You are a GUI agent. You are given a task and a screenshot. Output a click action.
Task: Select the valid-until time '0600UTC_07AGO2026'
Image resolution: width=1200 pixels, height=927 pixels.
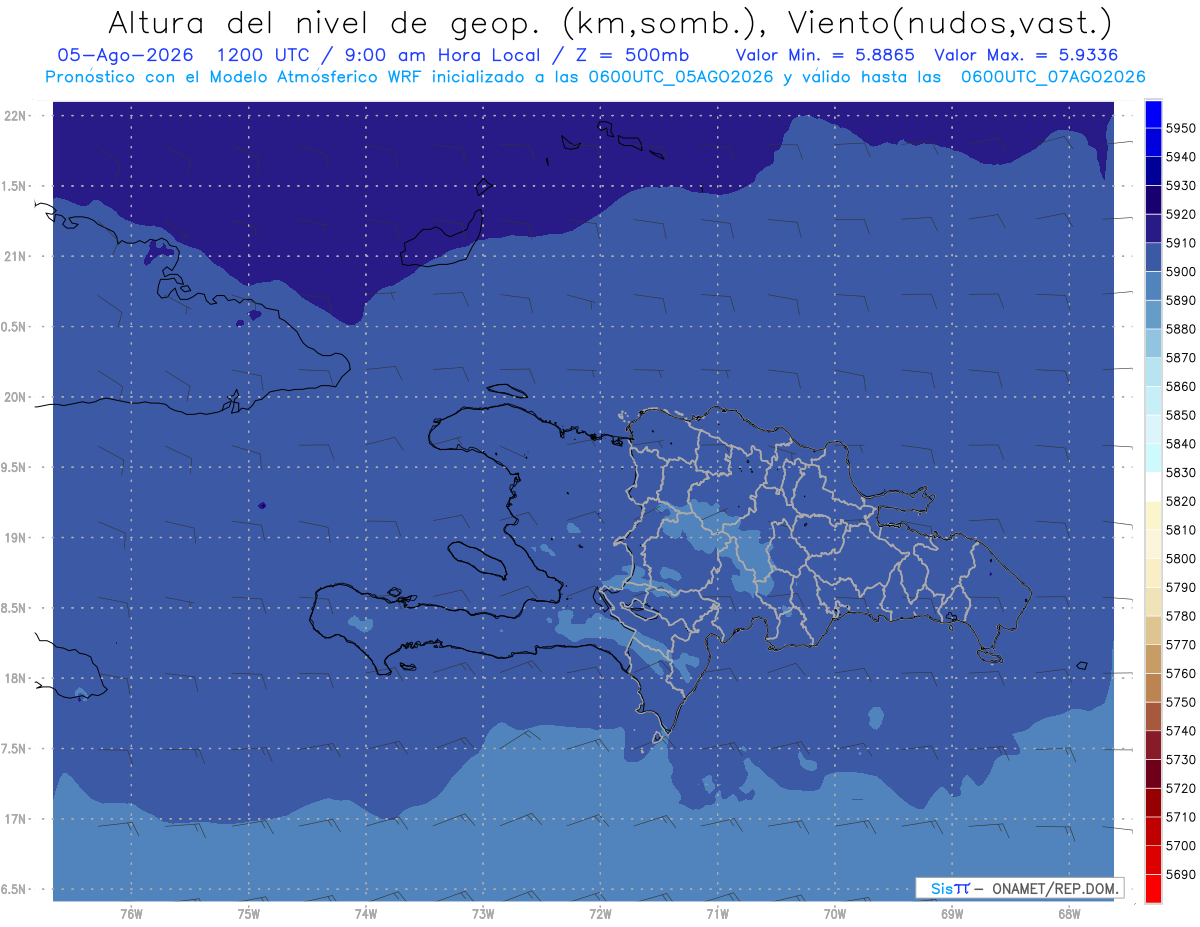point(1053,77)
